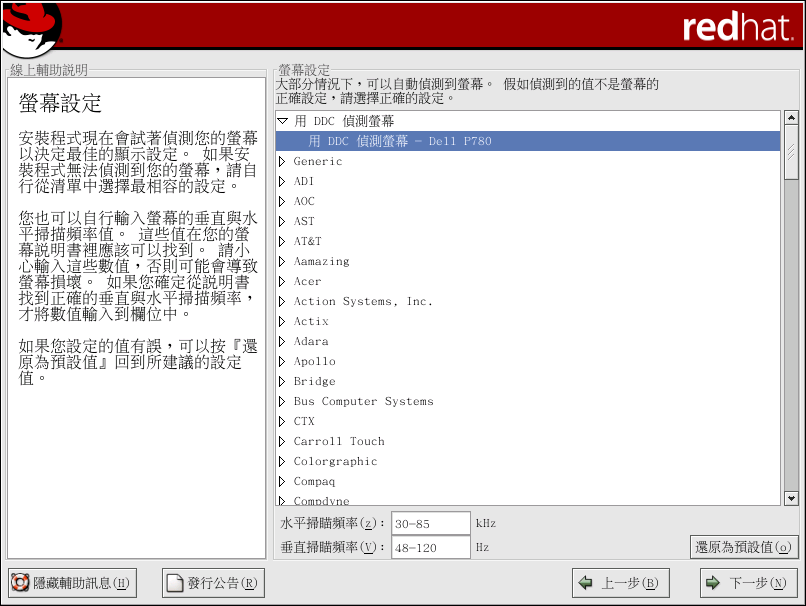Click the monitor list scrollbar down arrow
806x606 pixels.
(x=791, y=498)
